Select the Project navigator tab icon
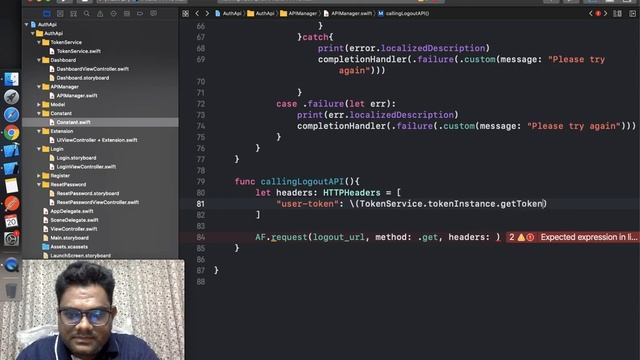This screenshot has width=640, height=360. tap(47, 13)
